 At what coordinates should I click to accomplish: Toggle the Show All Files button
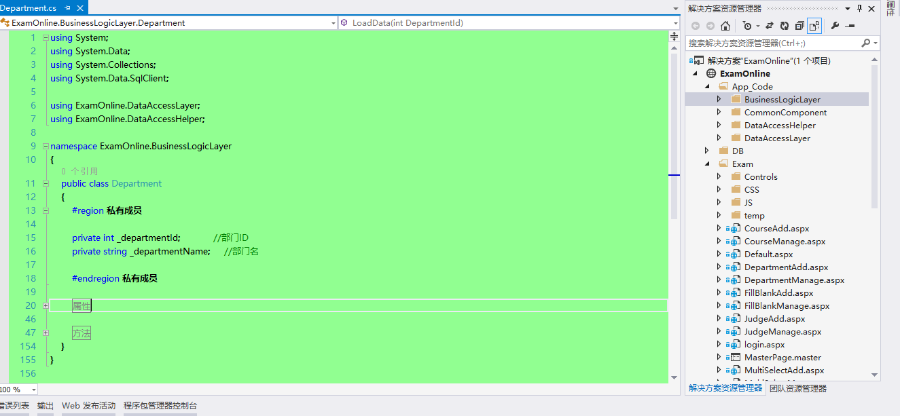(814, 26)
